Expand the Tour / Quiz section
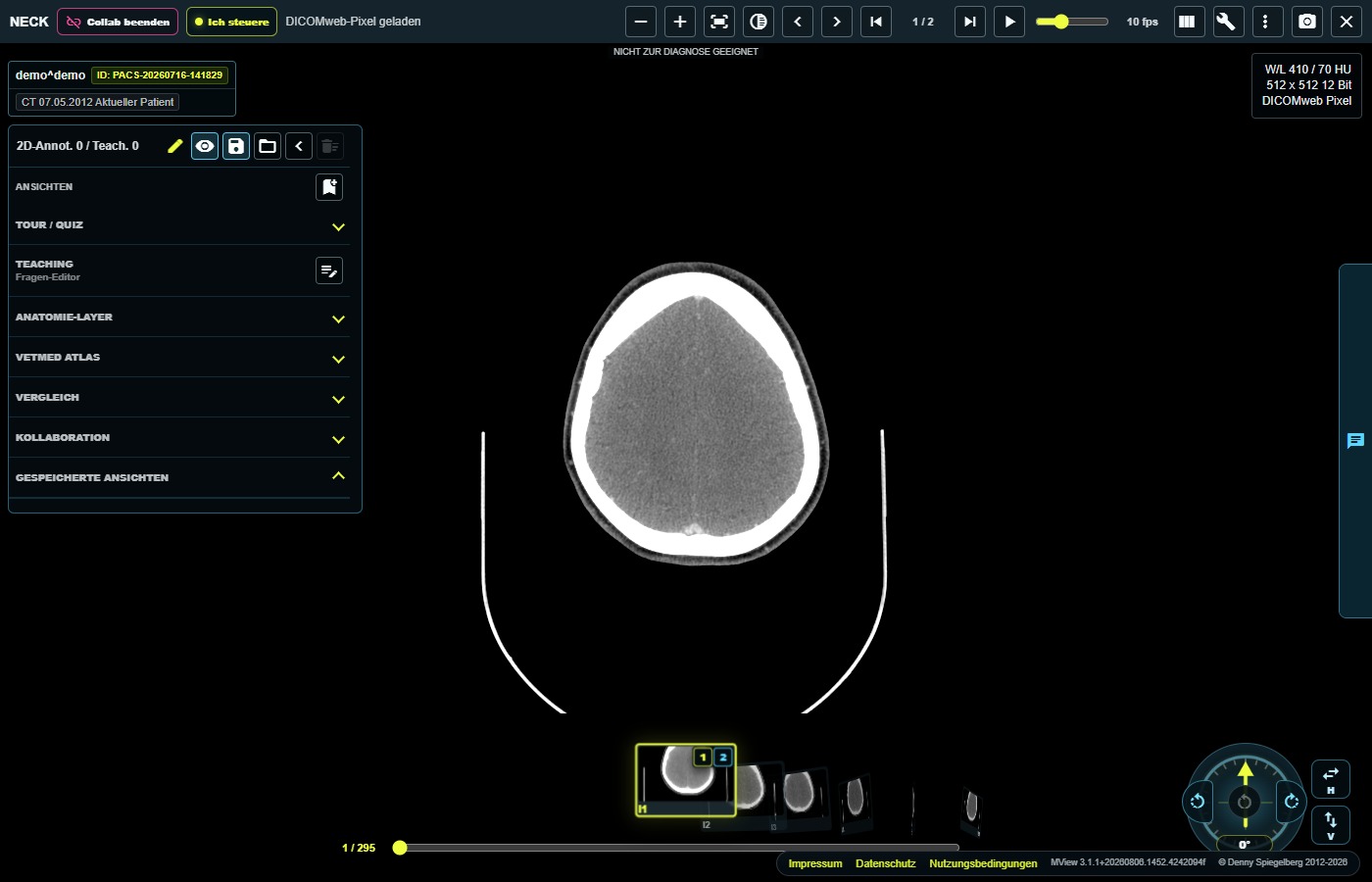Viewport: 1372px width, 882px height. pyautogui.click(x=181, y=225)
